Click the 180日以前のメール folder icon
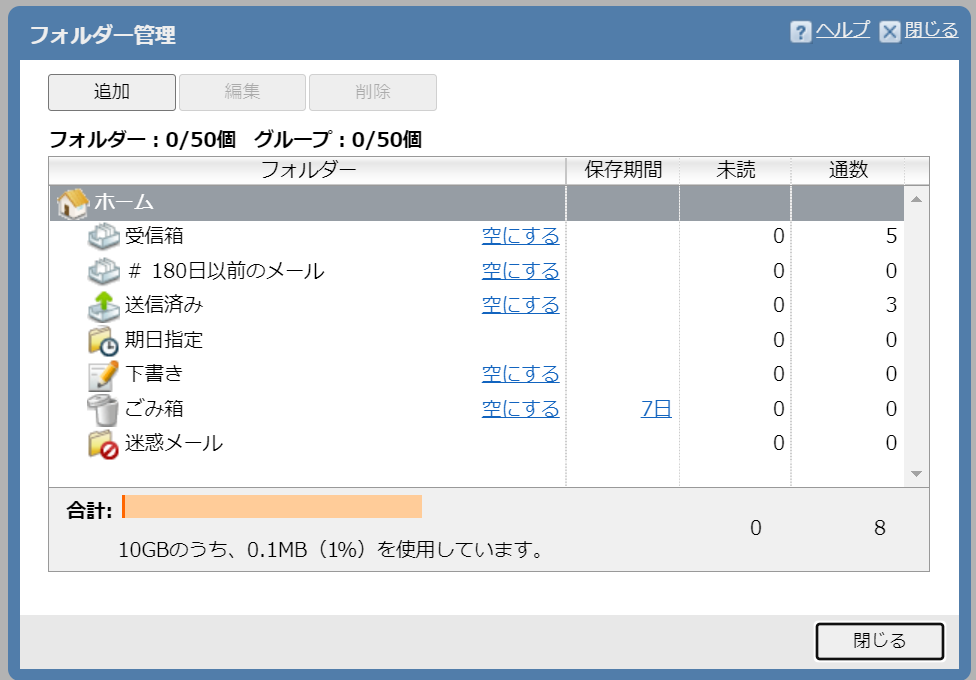The image size is (976, 680). pyautogui.click(x=103, y=271)
